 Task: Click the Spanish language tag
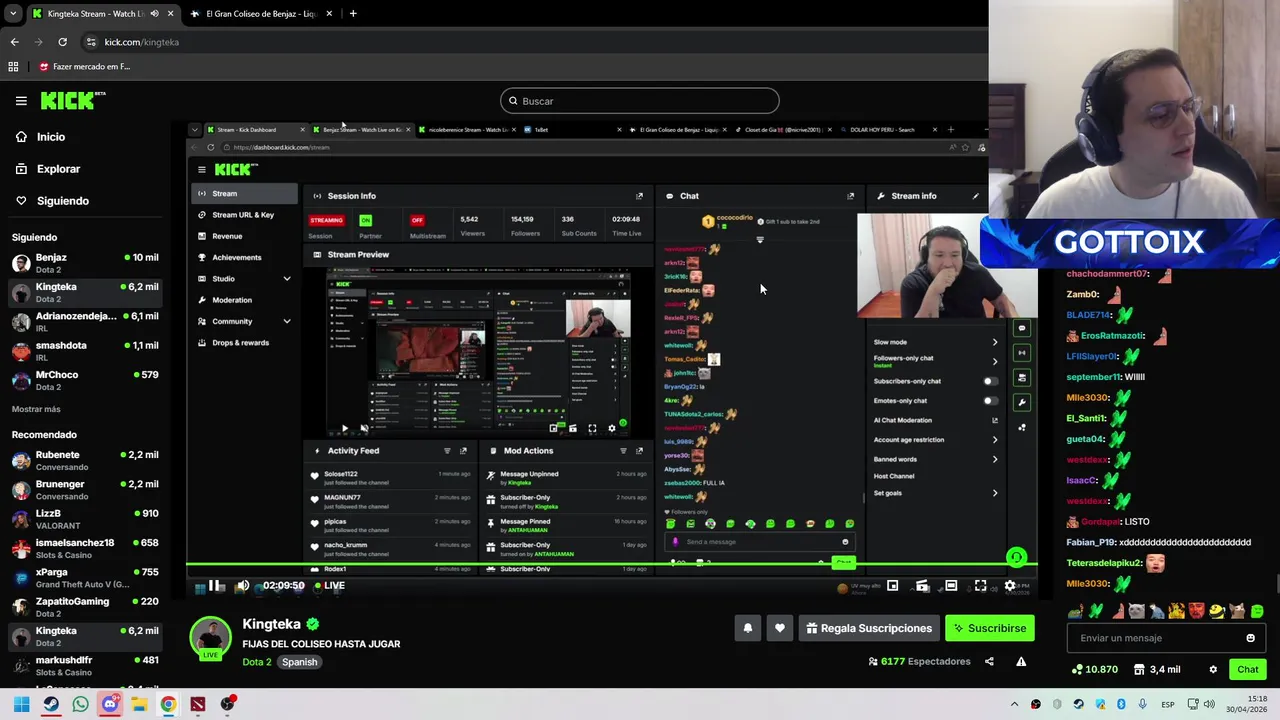299,662
